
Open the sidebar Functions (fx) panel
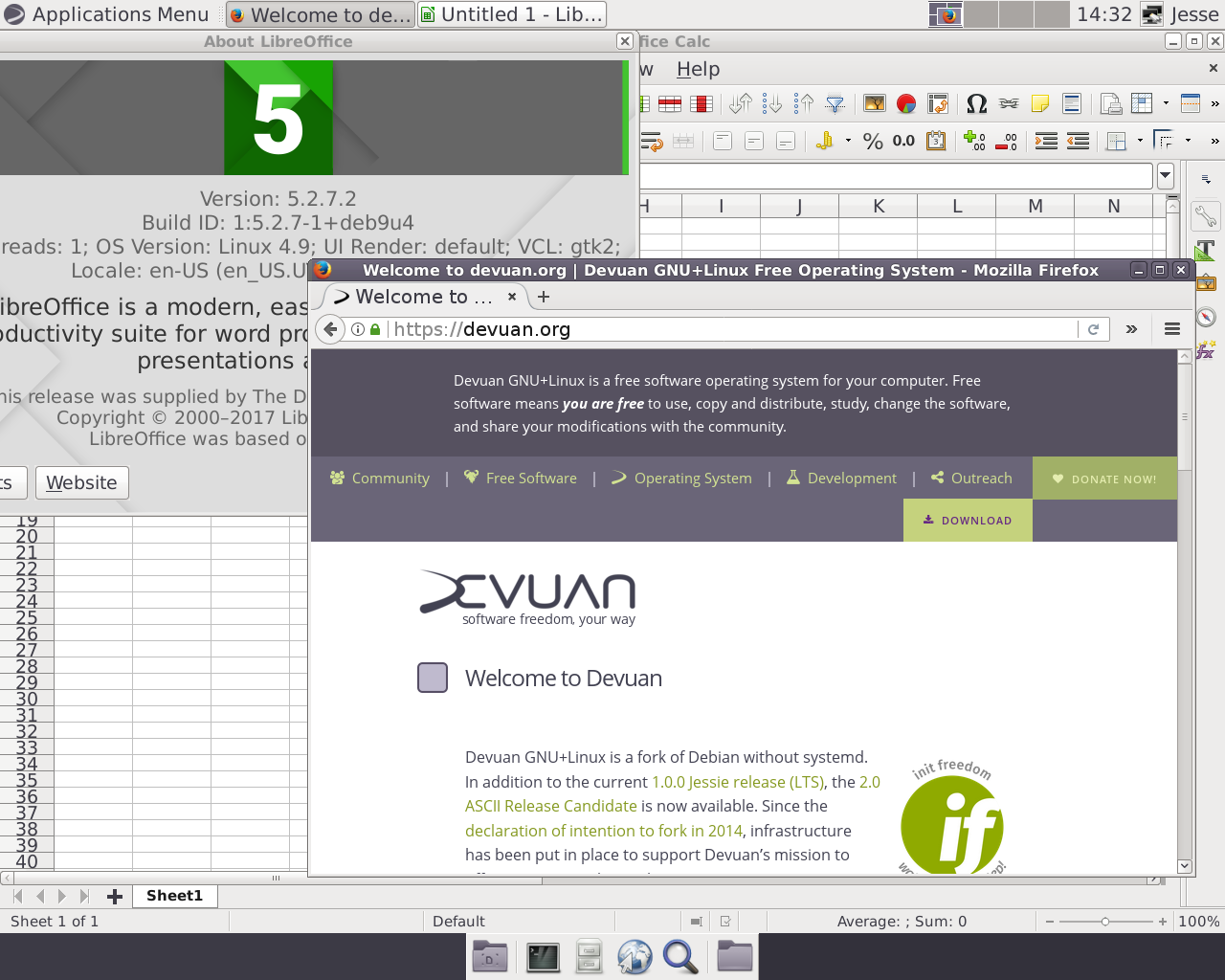tap(1206, 350)
